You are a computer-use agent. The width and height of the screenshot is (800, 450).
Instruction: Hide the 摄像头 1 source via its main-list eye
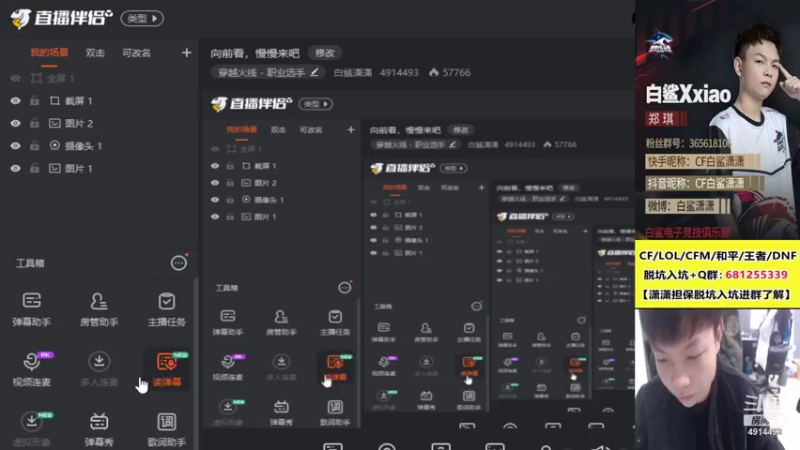click(x=15, y=146)
